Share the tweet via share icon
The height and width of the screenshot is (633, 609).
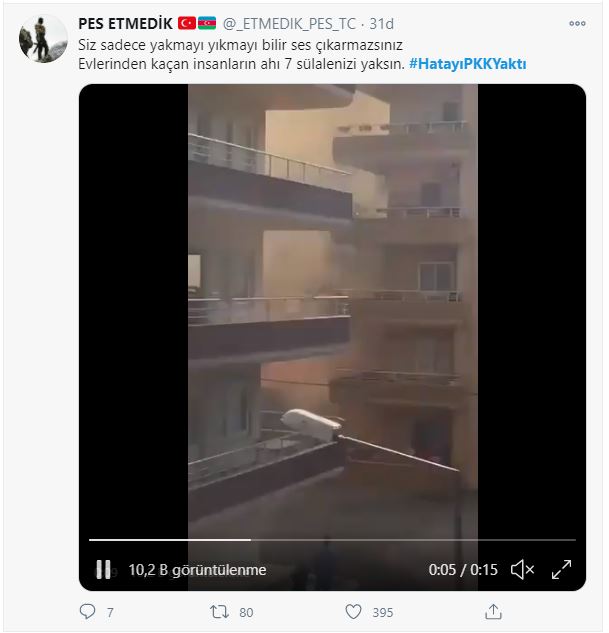pyautogui.click(x=493, y=612)
